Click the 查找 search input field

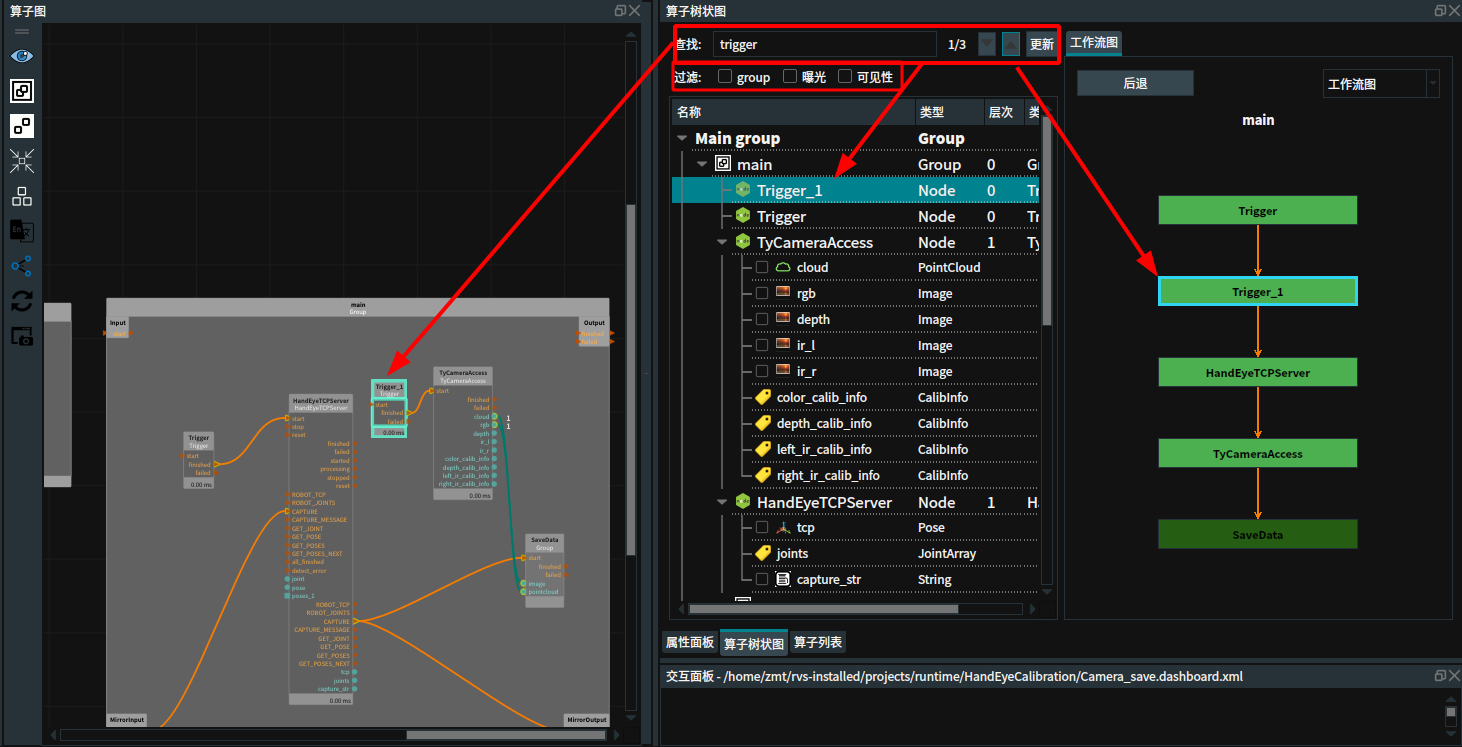(x=823, y=44)
